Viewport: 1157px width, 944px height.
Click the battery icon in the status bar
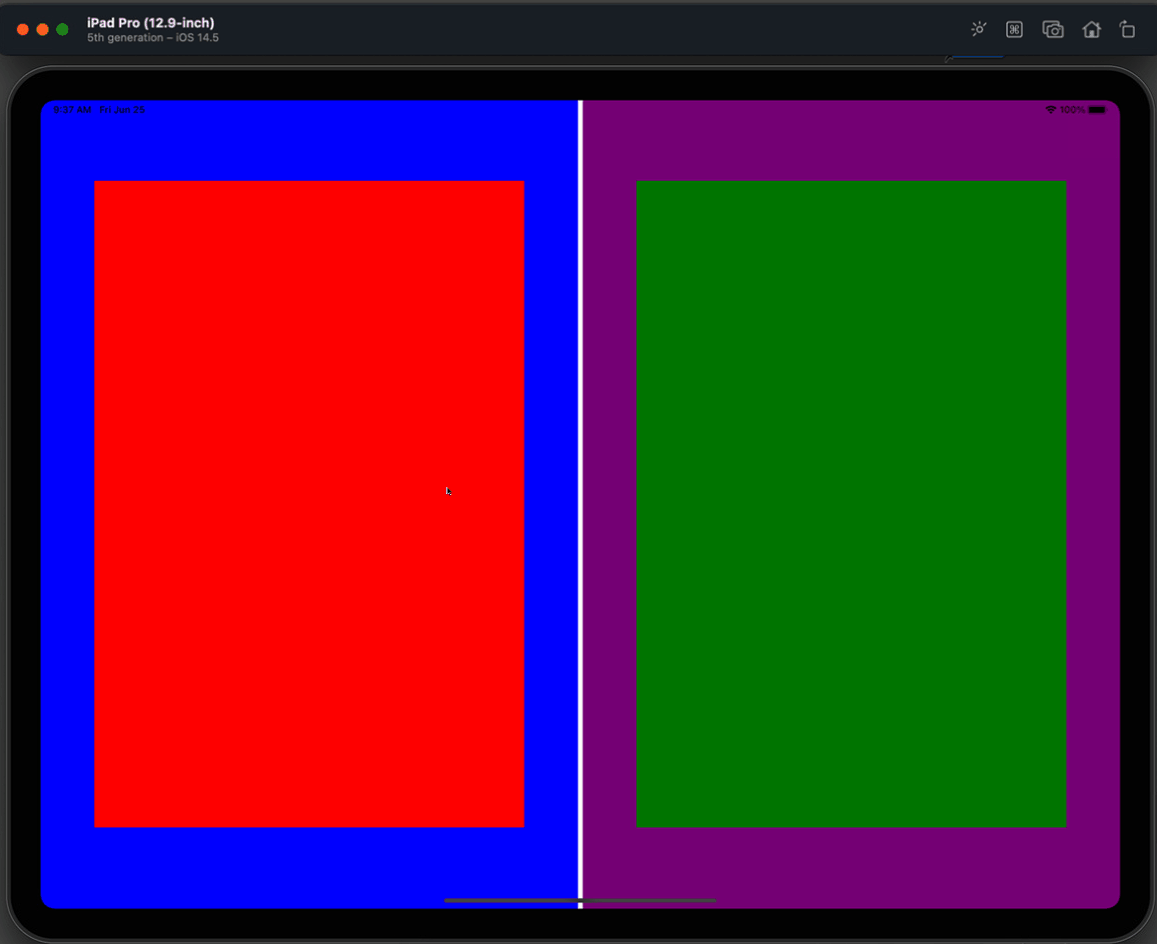point(1096,109)
